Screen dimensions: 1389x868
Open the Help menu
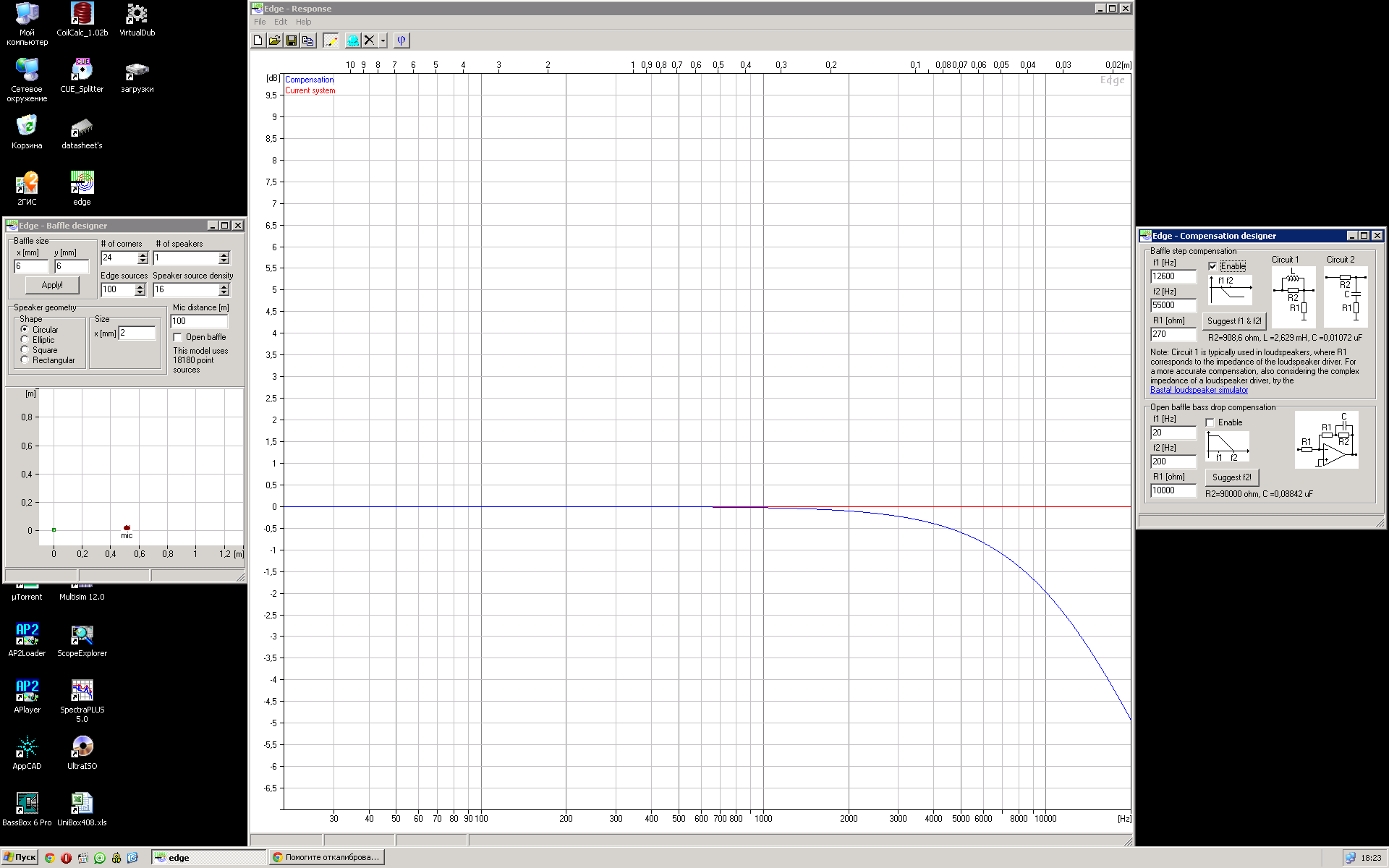[303, 22]
